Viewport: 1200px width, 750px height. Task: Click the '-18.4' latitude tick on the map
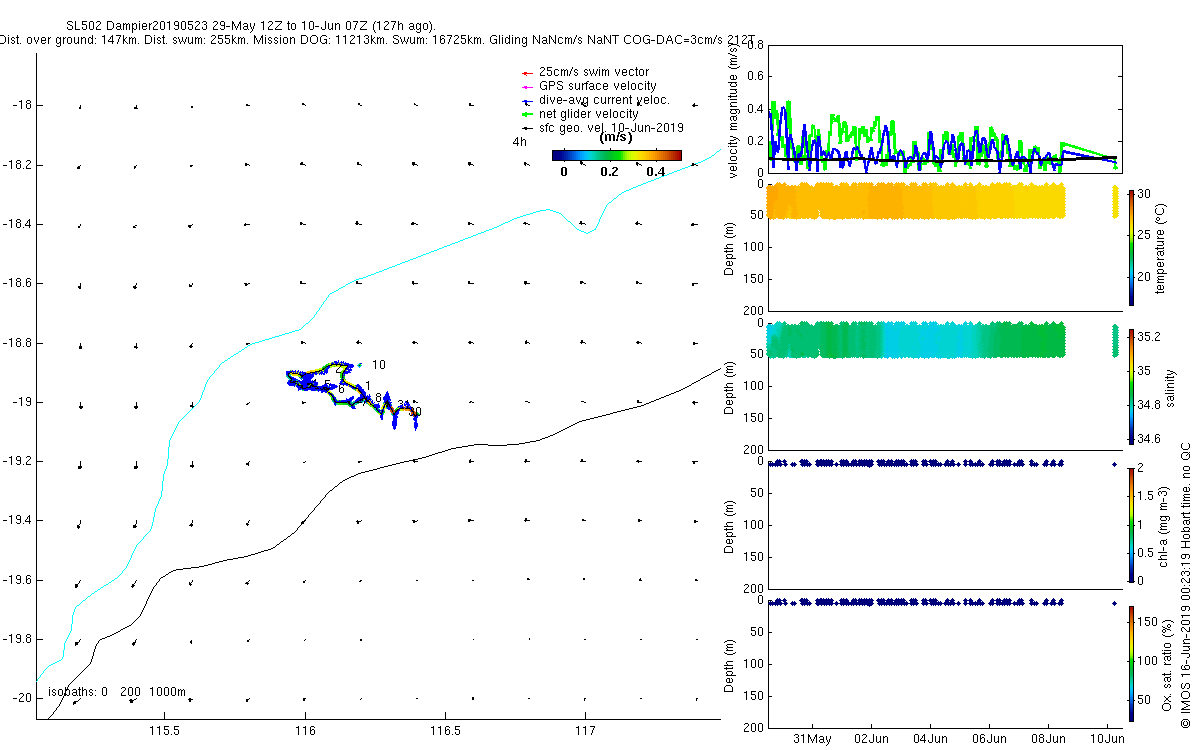18,224
